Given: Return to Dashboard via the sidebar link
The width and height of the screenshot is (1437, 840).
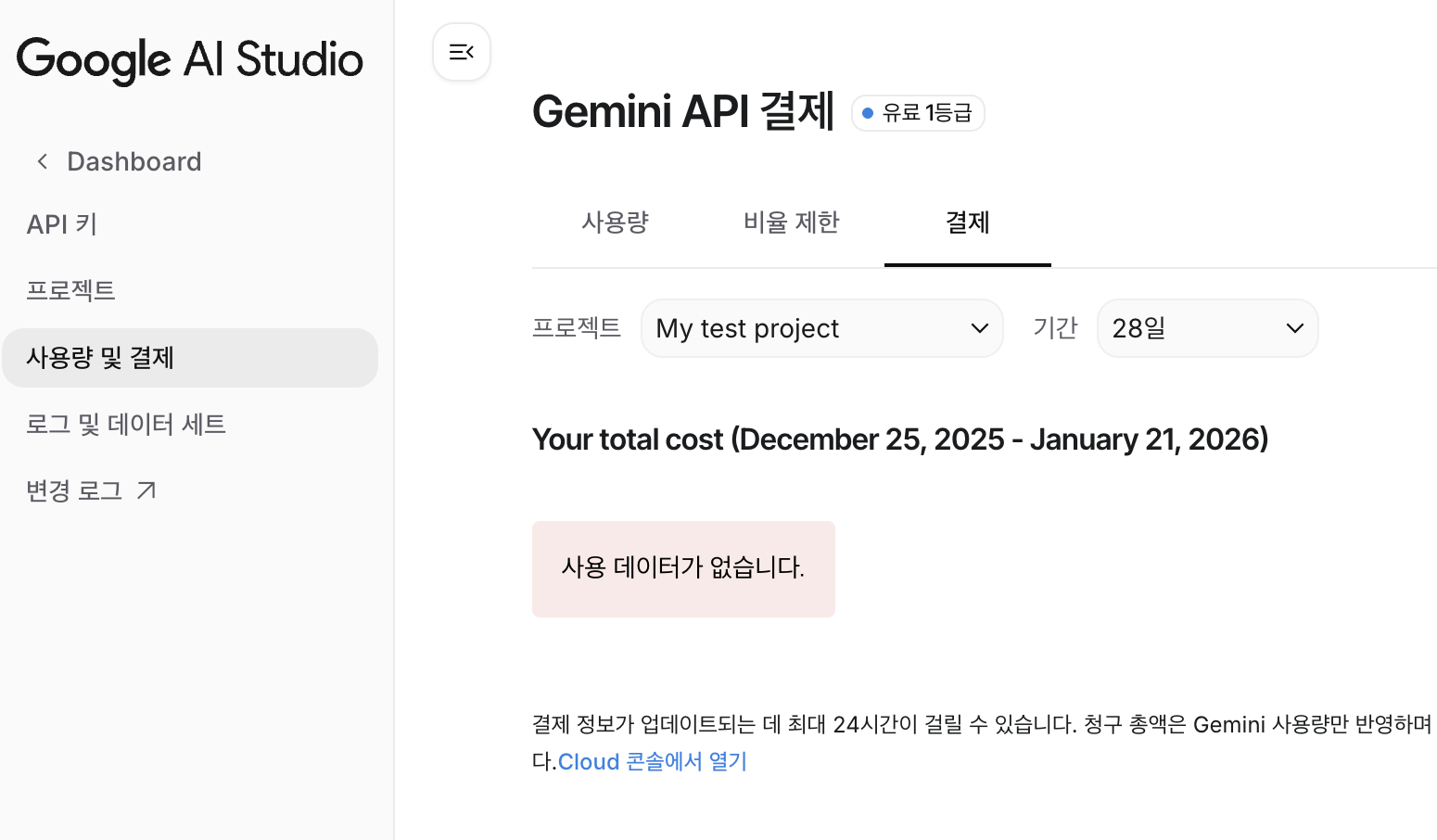Looking at the screenshot, I should click(x=134, y=162).
